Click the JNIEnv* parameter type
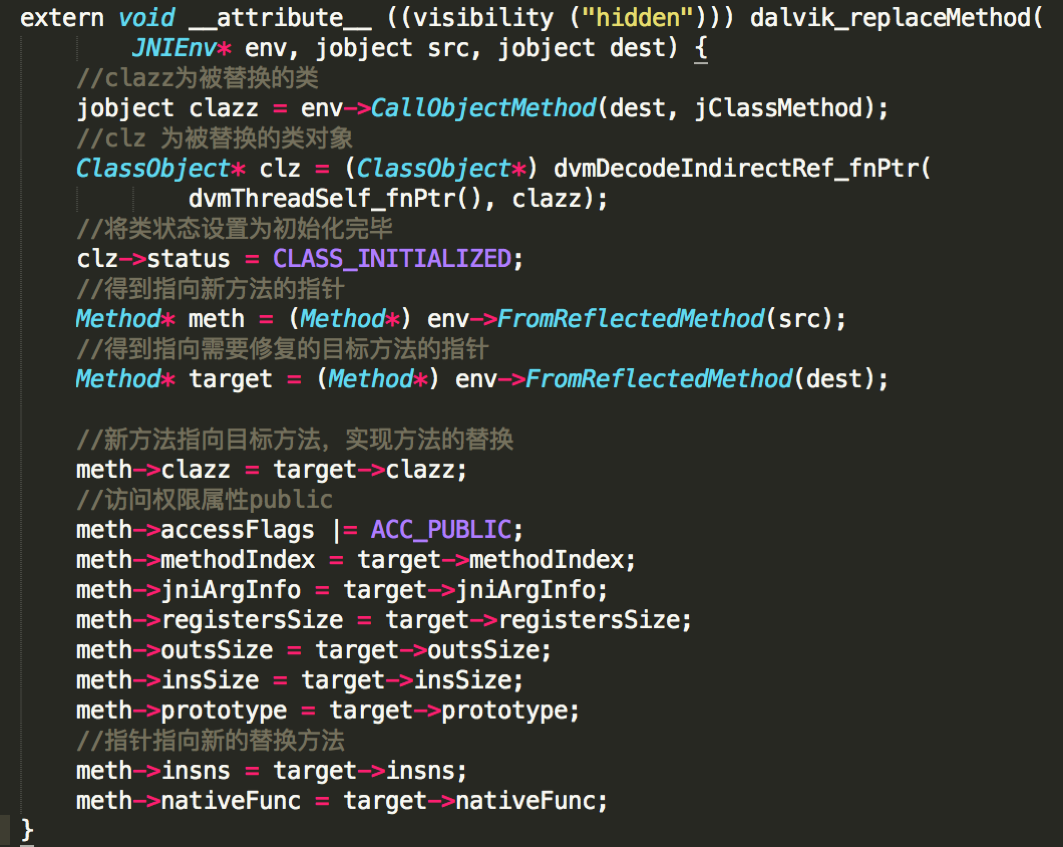Image resolution: width=1063 pixels, height=847 pixels. [x=182, y=48]
